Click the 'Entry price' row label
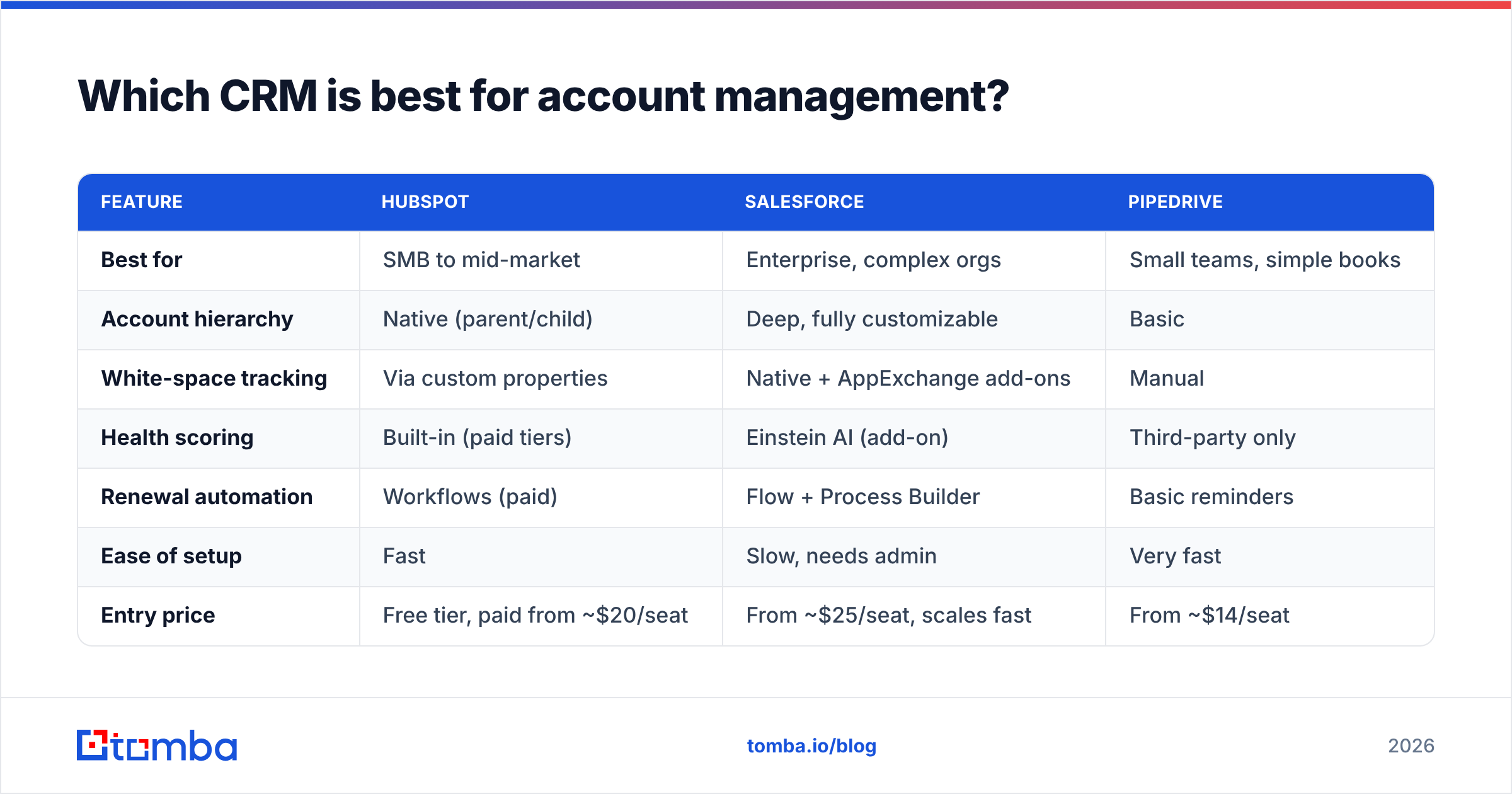The image size is (1512, 794). coord(158,615)
